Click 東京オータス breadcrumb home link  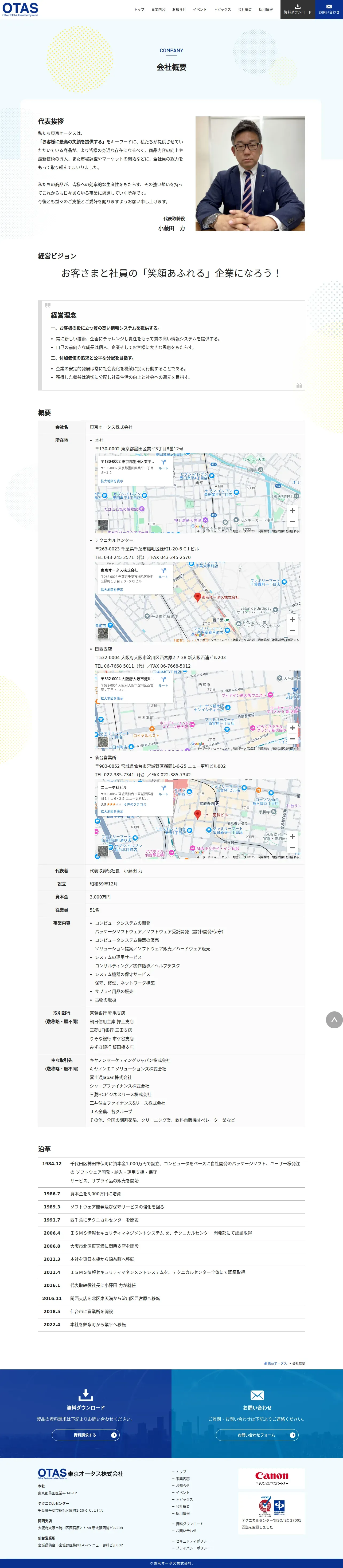[275, 1363]
